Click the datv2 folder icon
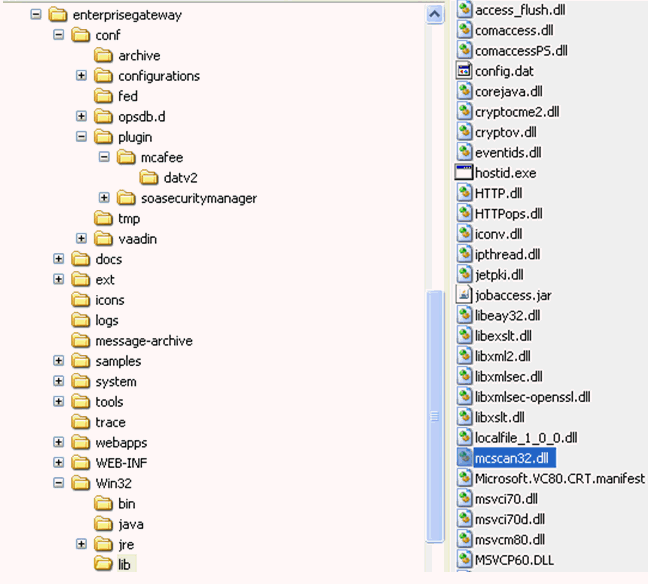The width and height of the screenshot is (648, 584). coord(148,178)
